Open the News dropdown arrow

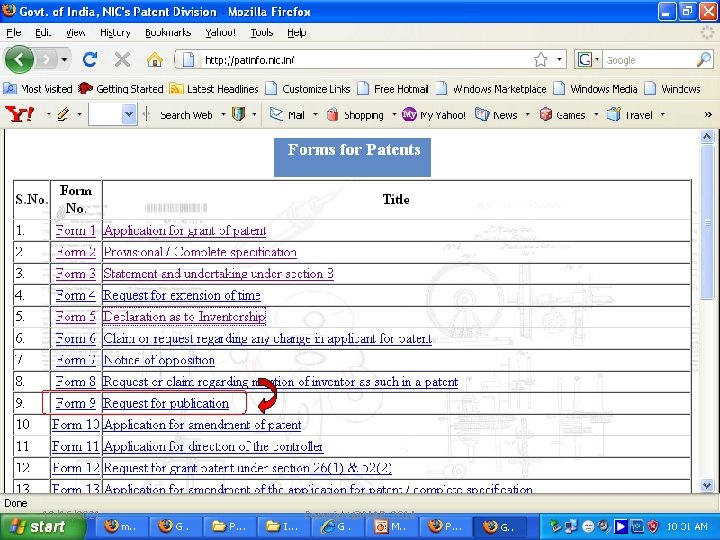point(527,115)
